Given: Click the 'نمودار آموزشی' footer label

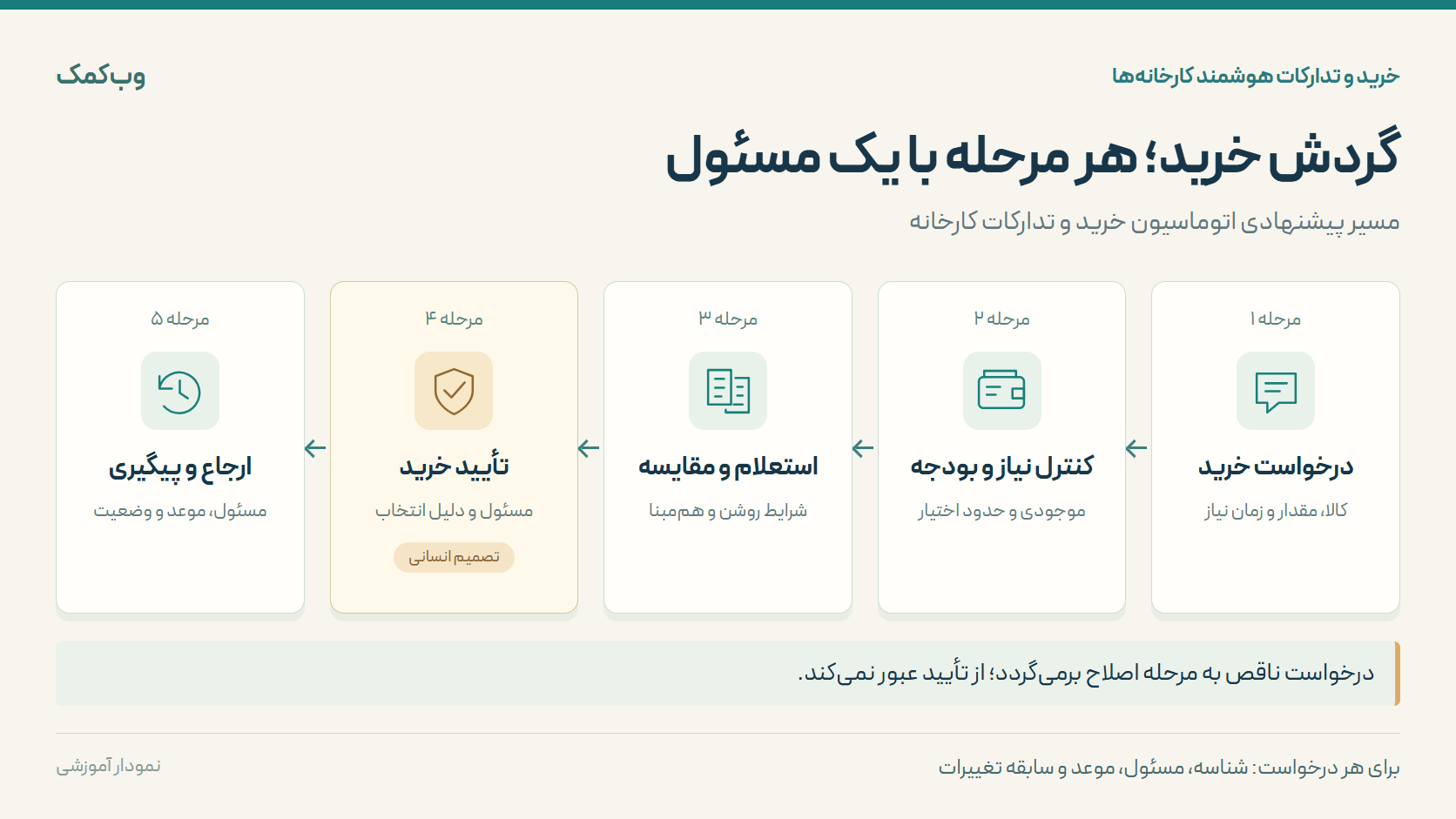Looking at the screenshot, I should (x=109, y=766).
